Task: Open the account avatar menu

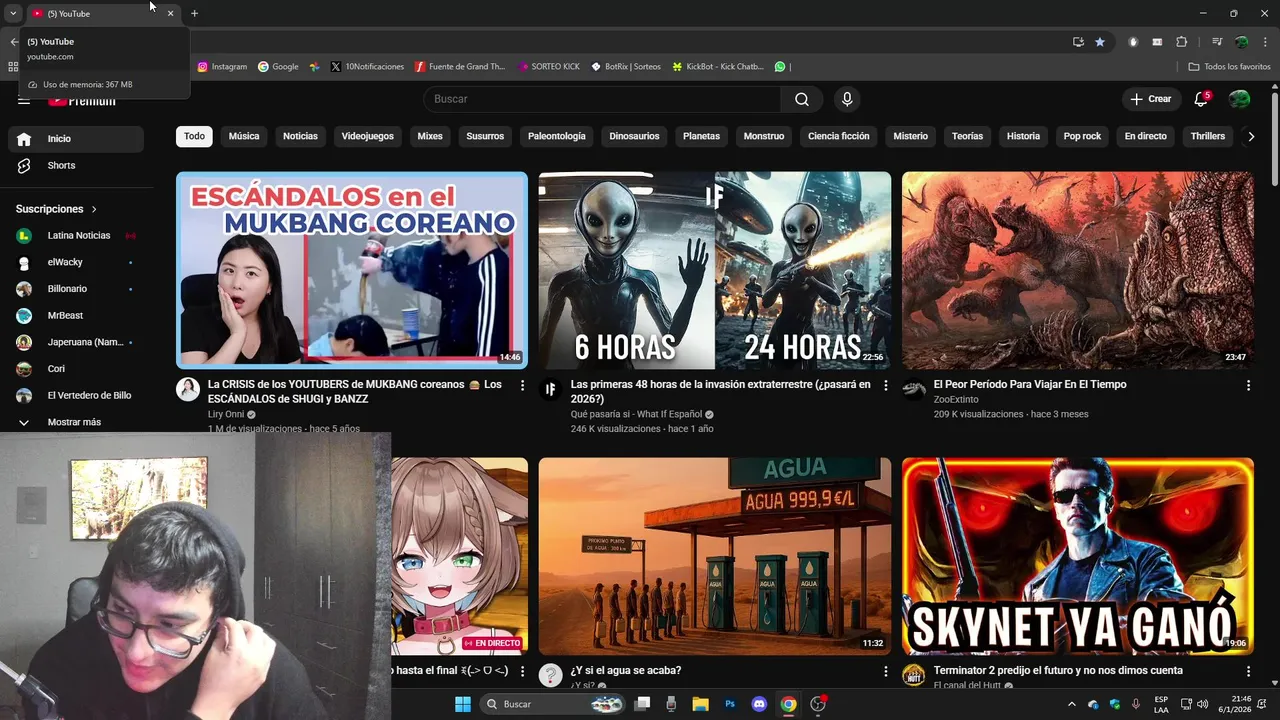Action: (x=1239, y=99)
